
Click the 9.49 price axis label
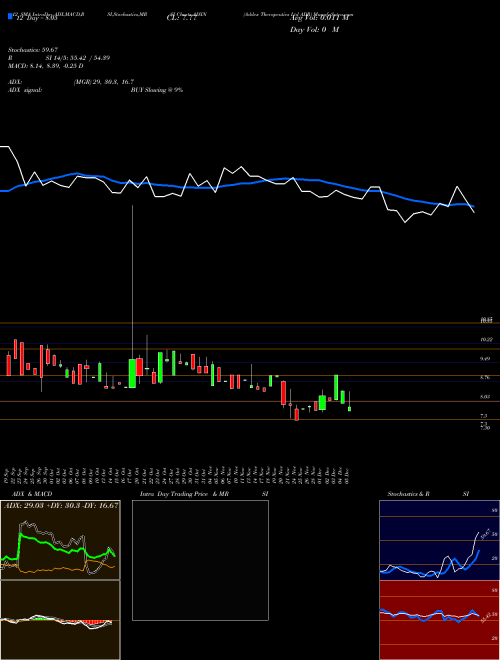click(487, 359)
